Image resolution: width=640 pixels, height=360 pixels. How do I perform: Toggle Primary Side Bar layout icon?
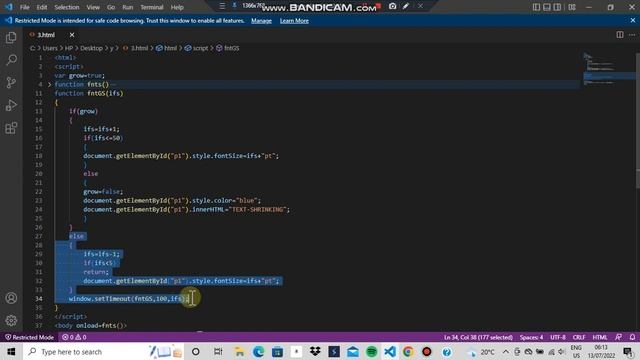pyautogui.click(x=536, y=7)
